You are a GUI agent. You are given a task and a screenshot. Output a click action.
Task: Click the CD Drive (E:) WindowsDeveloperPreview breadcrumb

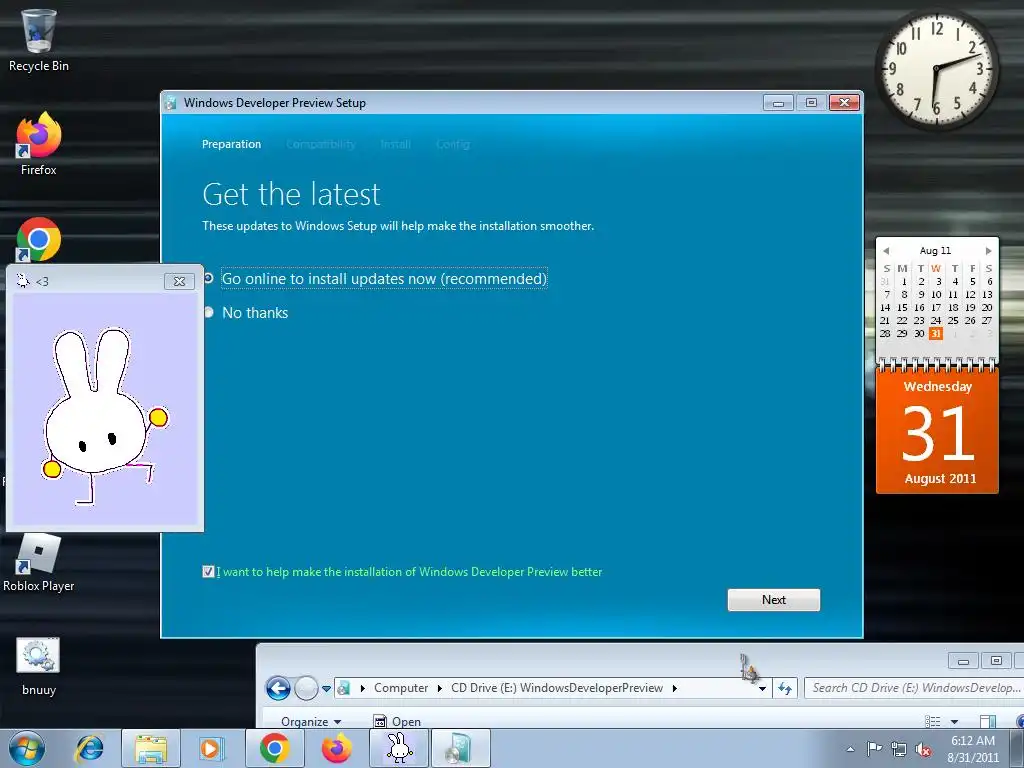click(556, 688)
